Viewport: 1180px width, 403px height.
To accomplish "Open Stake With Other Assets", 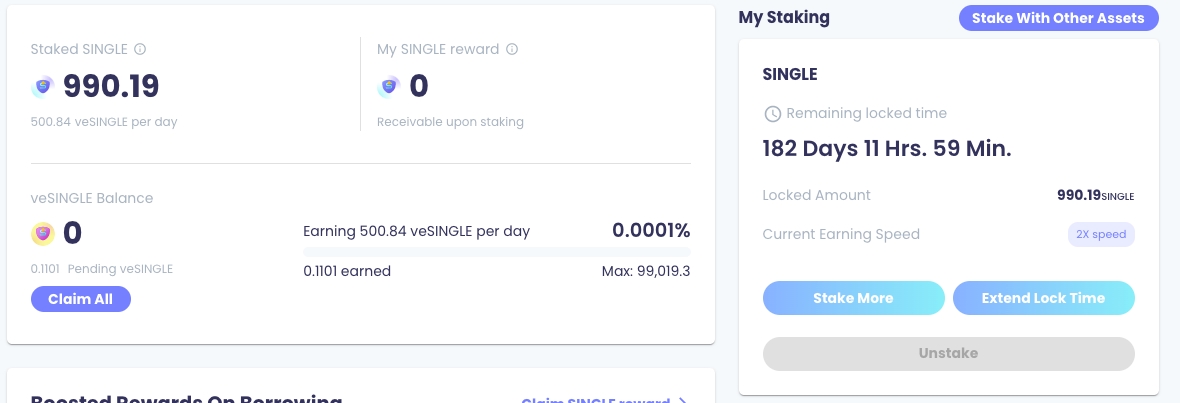I will click(1058, 18).
